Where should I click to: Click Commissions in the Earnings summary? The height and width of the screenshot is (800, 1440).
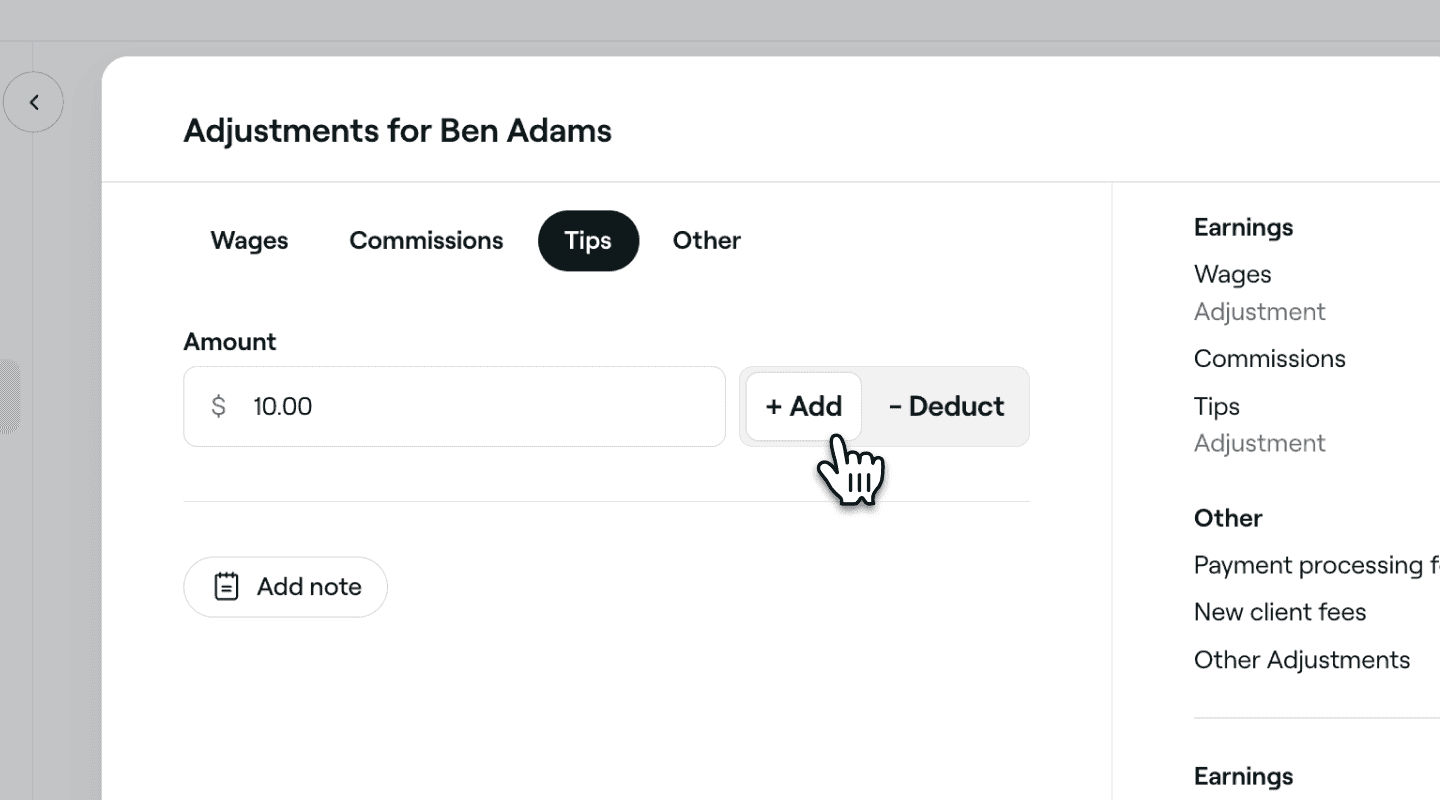point(1270,358)
